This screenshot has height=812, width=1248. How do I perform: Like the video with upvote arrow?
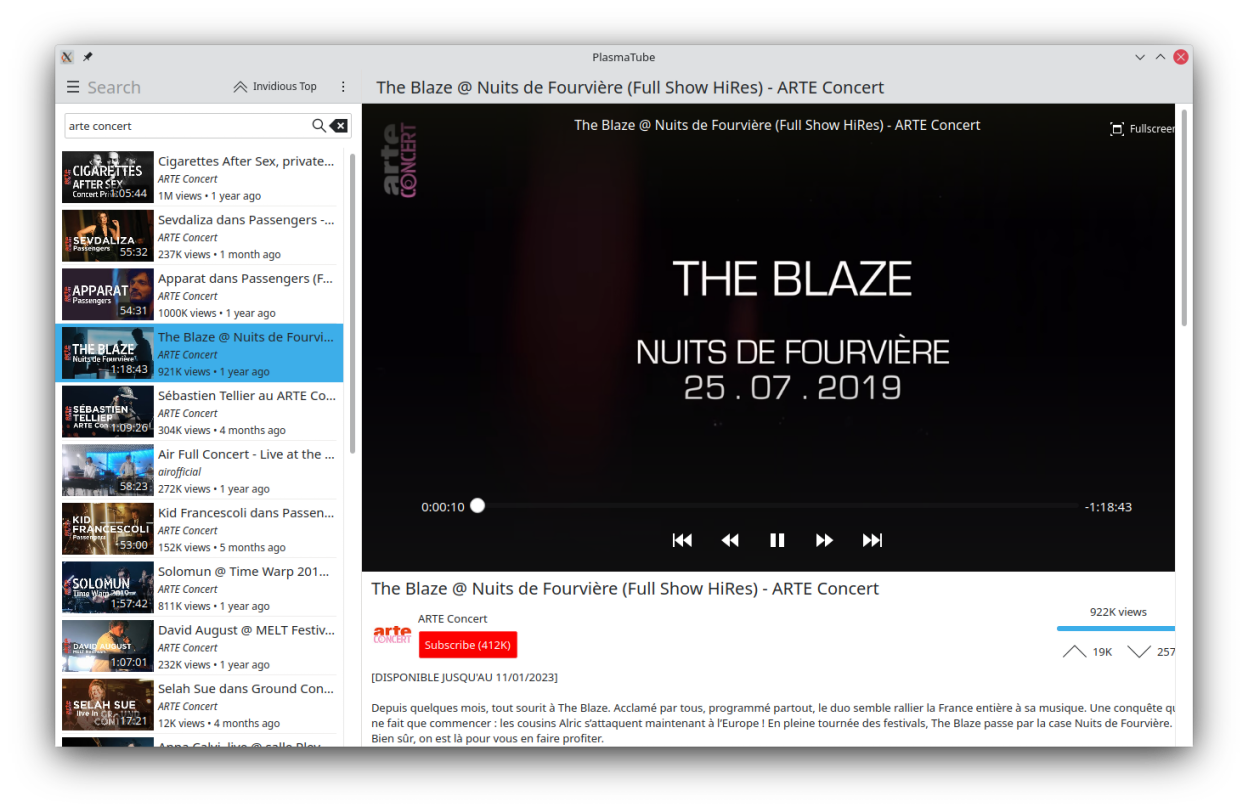pos(1075,652)
